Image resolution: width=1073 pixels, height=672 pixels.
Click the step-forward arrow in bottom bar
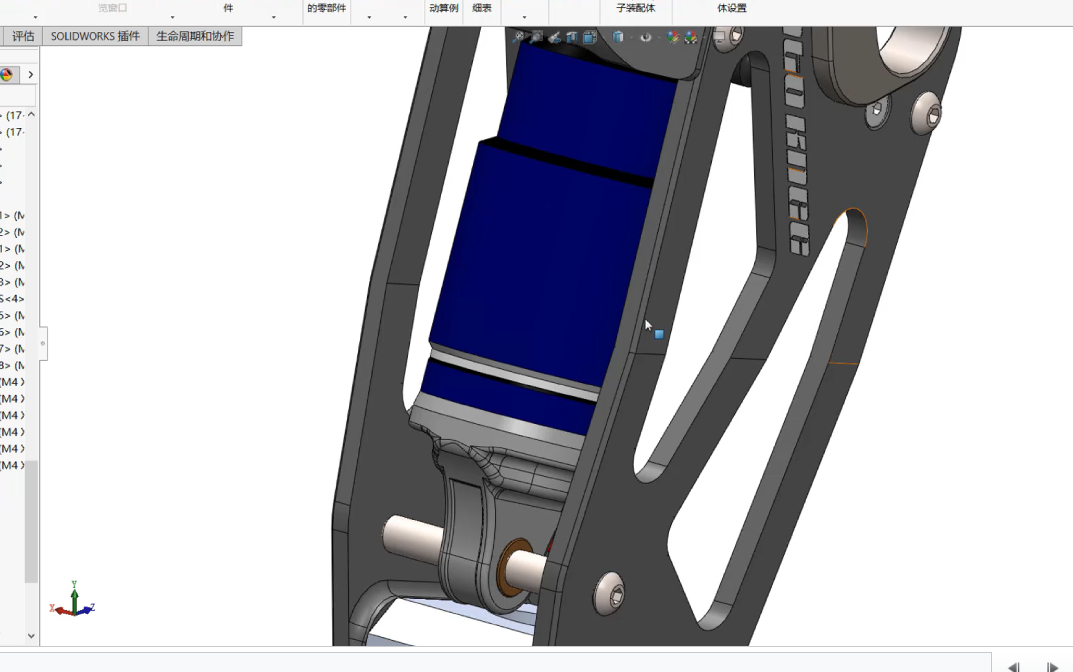(x=1052, y=666)
